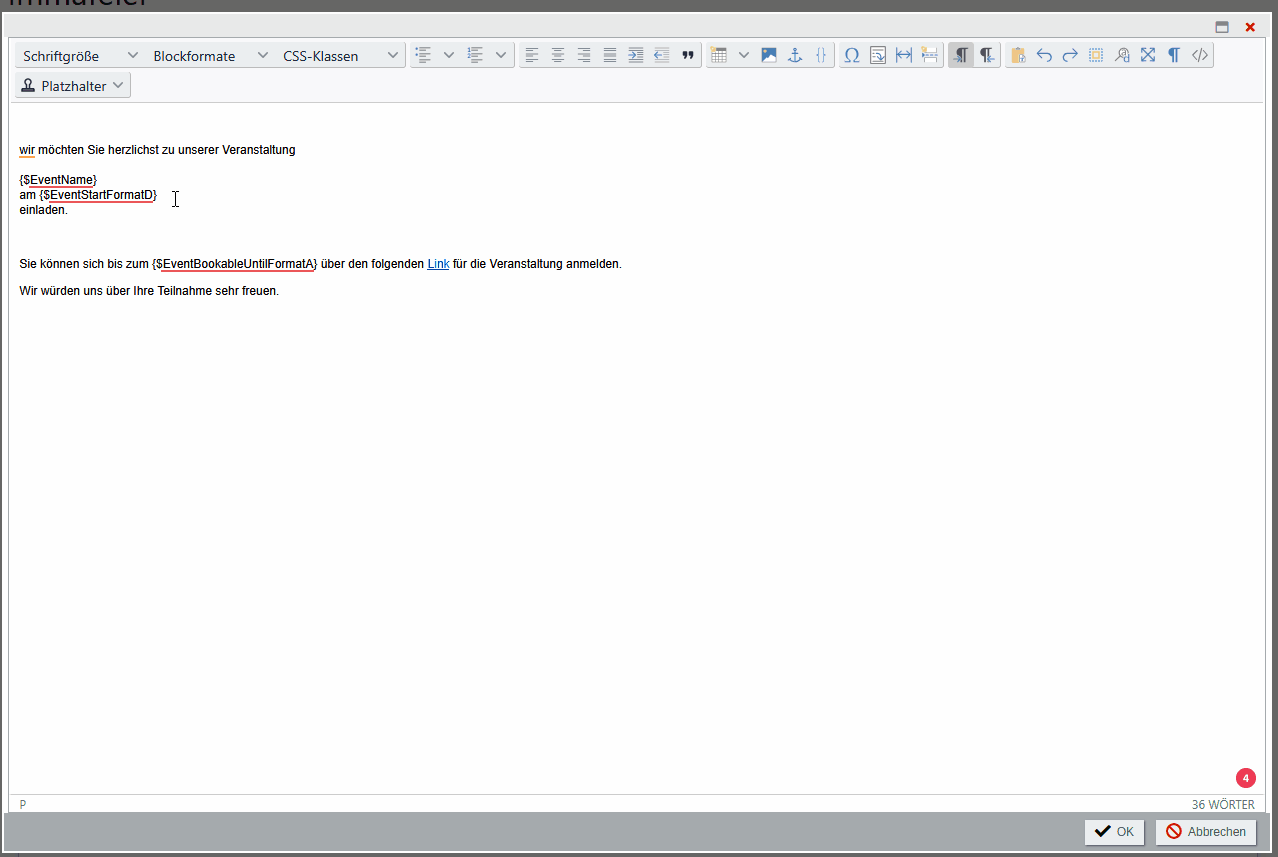Switch editor to fullscreen mode
1278x857 pixels.
click(x=1148, y=56)
